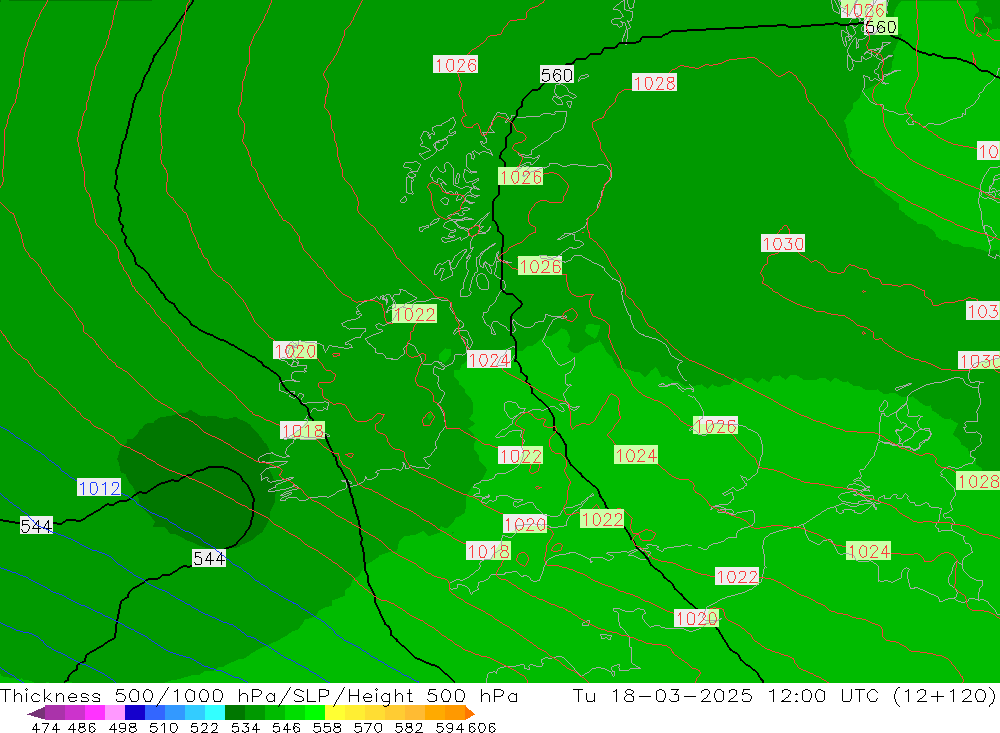Click the bright yellow legend swatch

tap(335, 713)
